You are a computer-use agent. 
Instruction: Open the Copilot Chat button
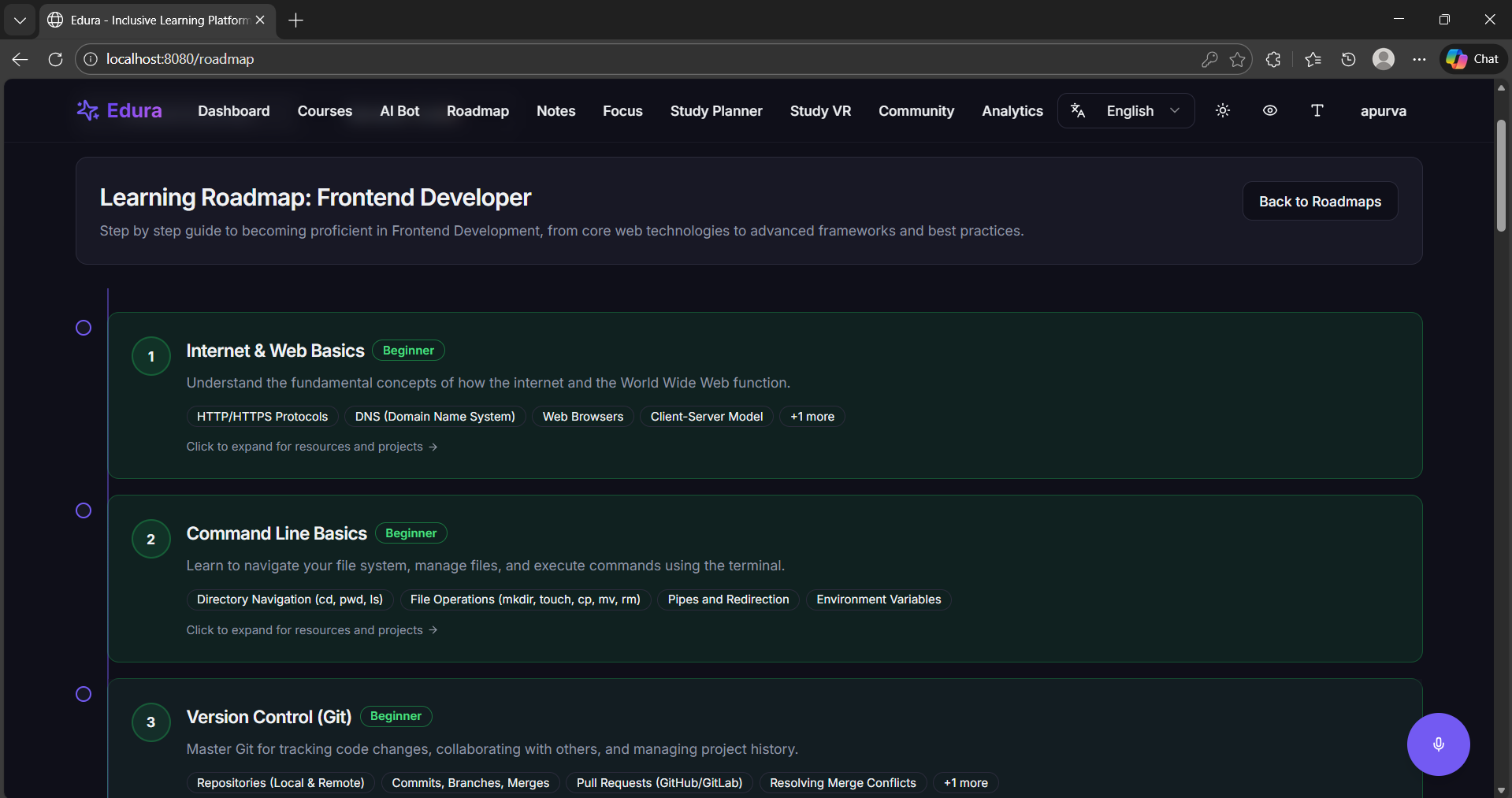pyautogui.click(x=1473, y=59)
